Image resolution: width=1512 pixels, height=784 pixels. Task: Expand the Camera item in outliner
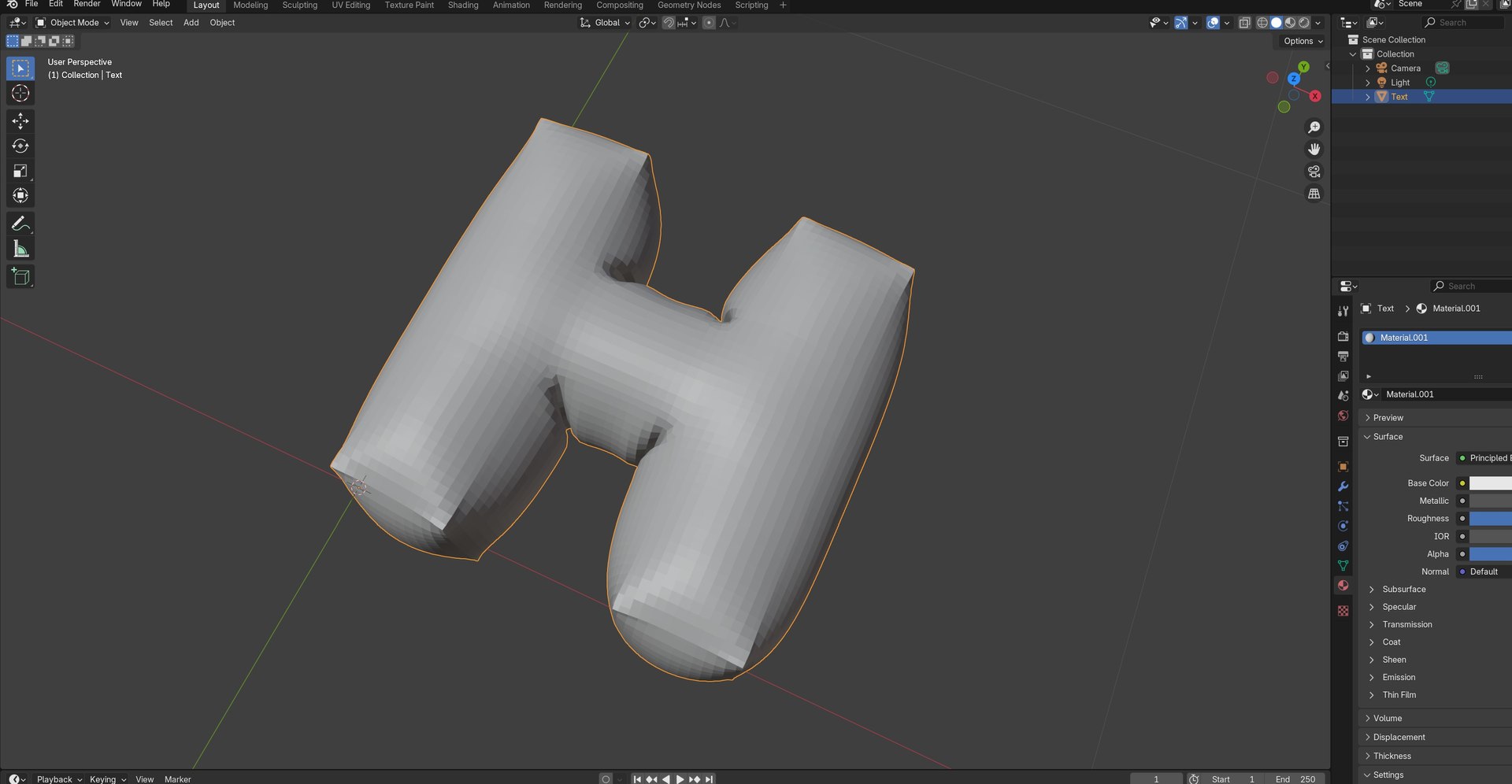click(1368, 68)
